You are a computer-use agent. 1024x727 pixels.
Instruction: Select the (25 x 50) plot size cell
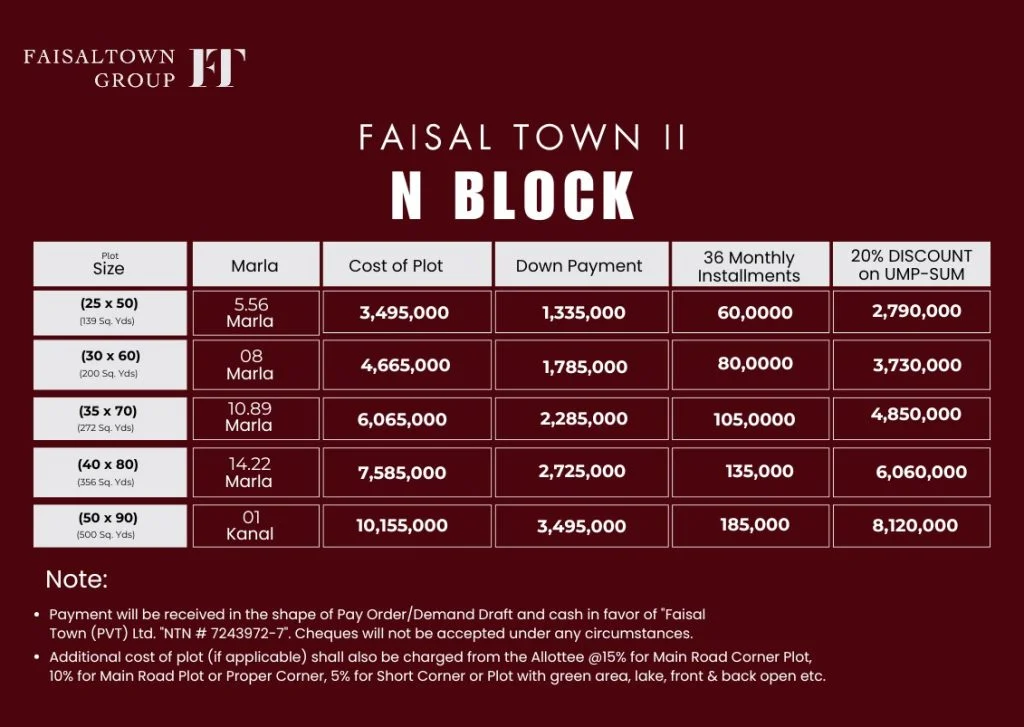click(110, 312)
